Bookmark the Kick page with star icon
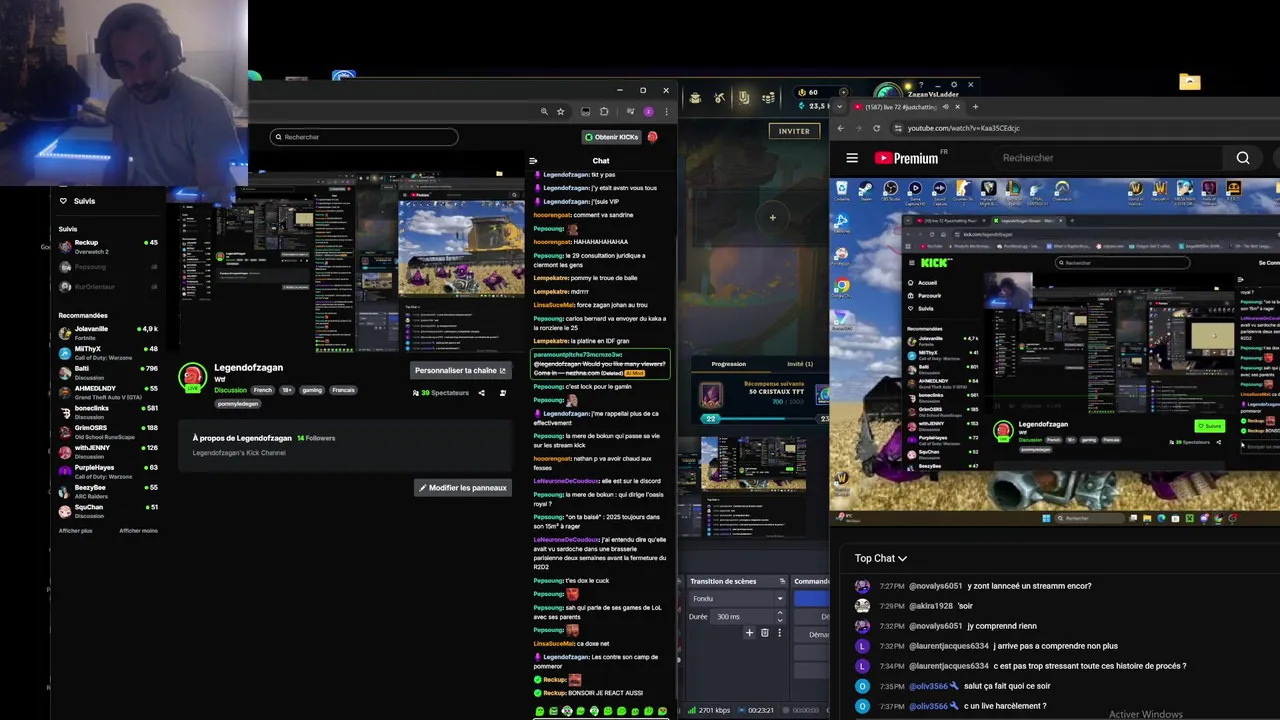This screenshot has height=720, width=1280. coord(561,112)
